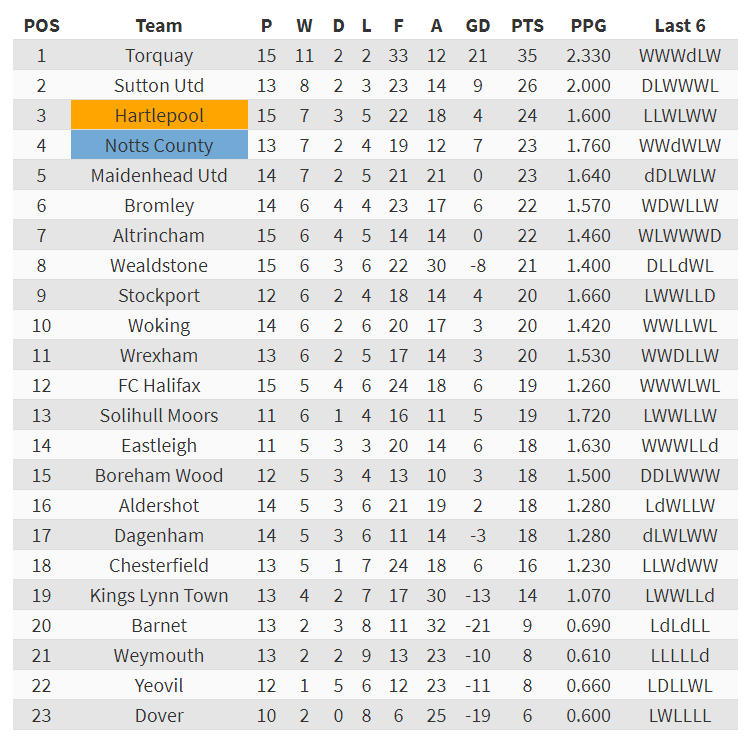Click Boreham Wood's form DDLWWW
This screenshot has width=748, height=737.
coord(680,476)
